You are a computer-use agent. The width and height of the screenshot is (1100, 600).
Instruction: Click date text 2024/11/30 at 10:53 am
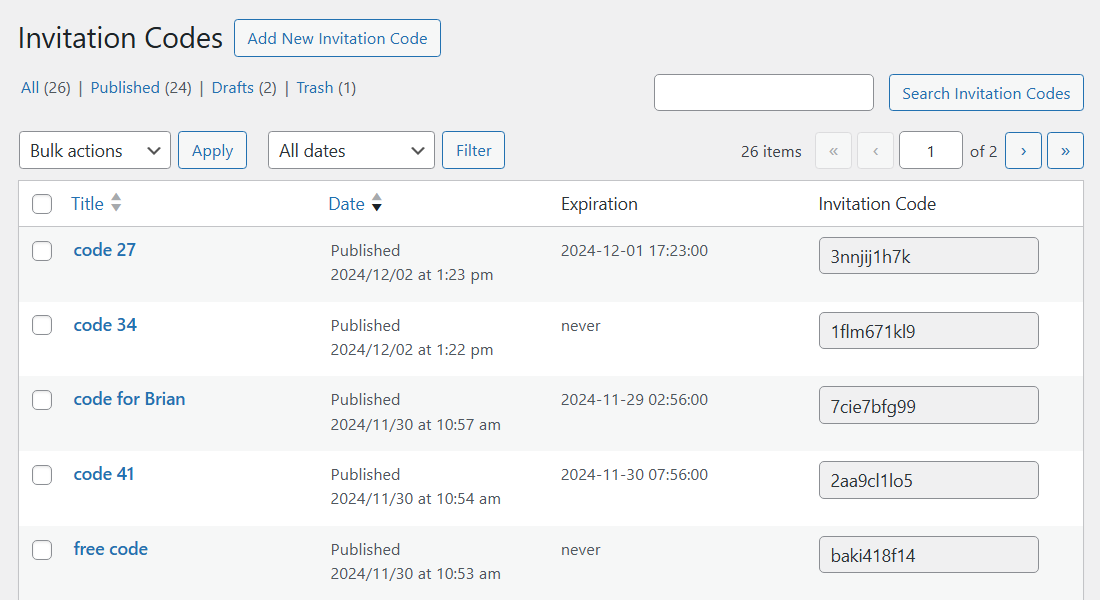coord(415,574)
